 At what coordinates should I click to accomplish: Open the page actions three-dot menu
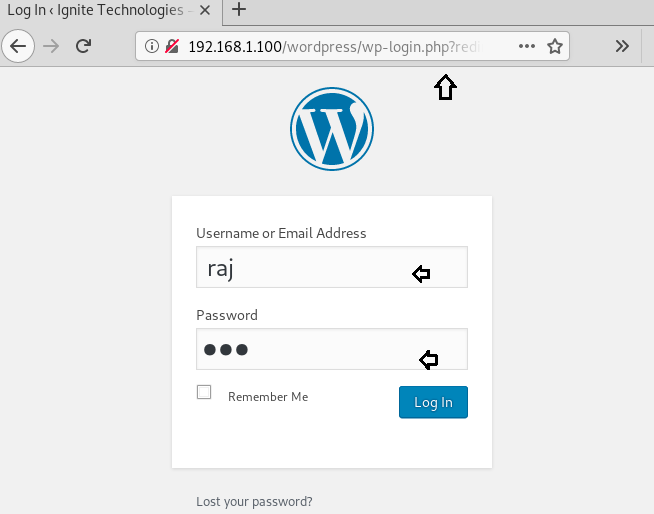point(527,46)
